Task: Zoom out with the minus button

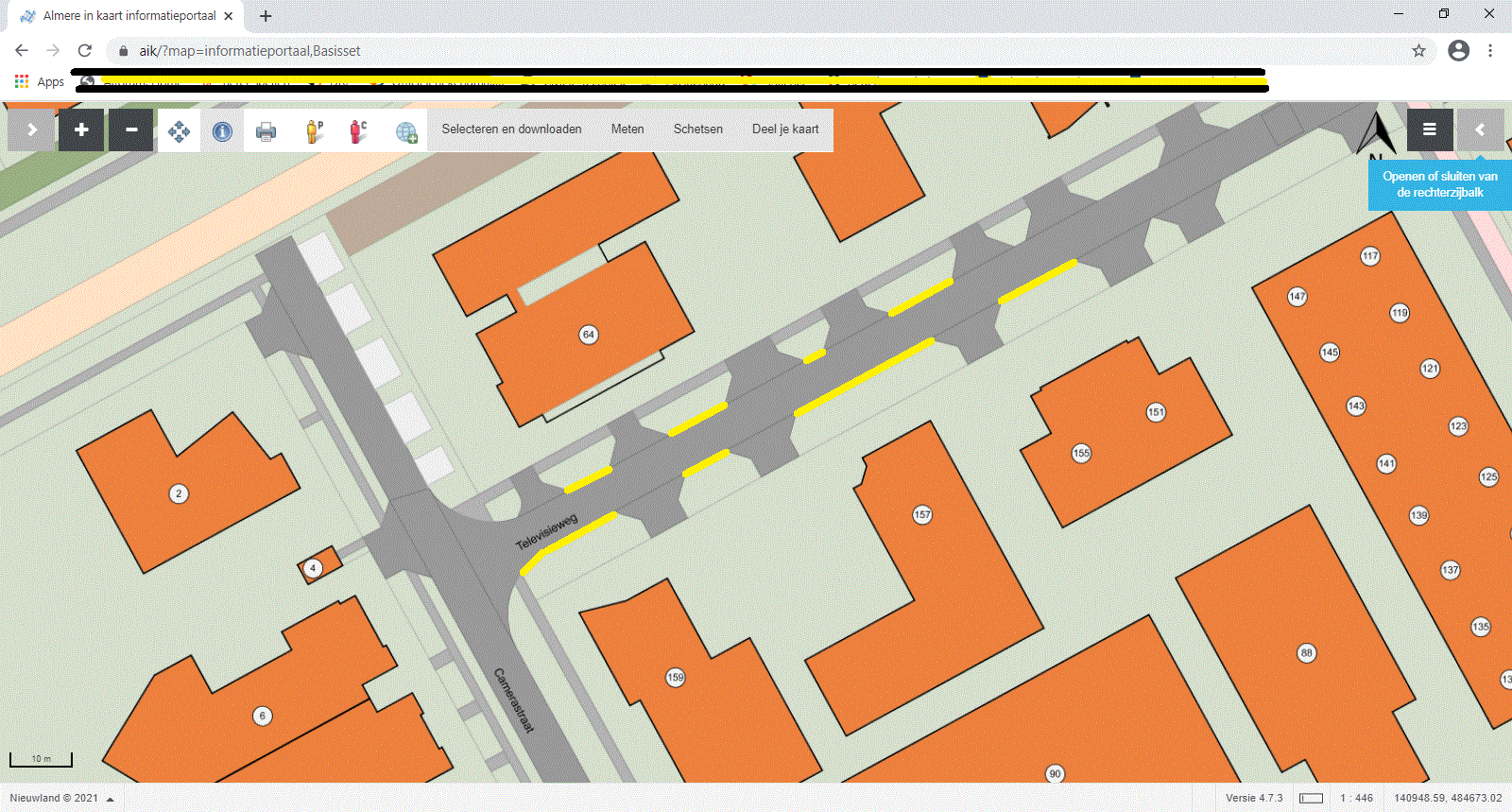Action: coord(130,130)
